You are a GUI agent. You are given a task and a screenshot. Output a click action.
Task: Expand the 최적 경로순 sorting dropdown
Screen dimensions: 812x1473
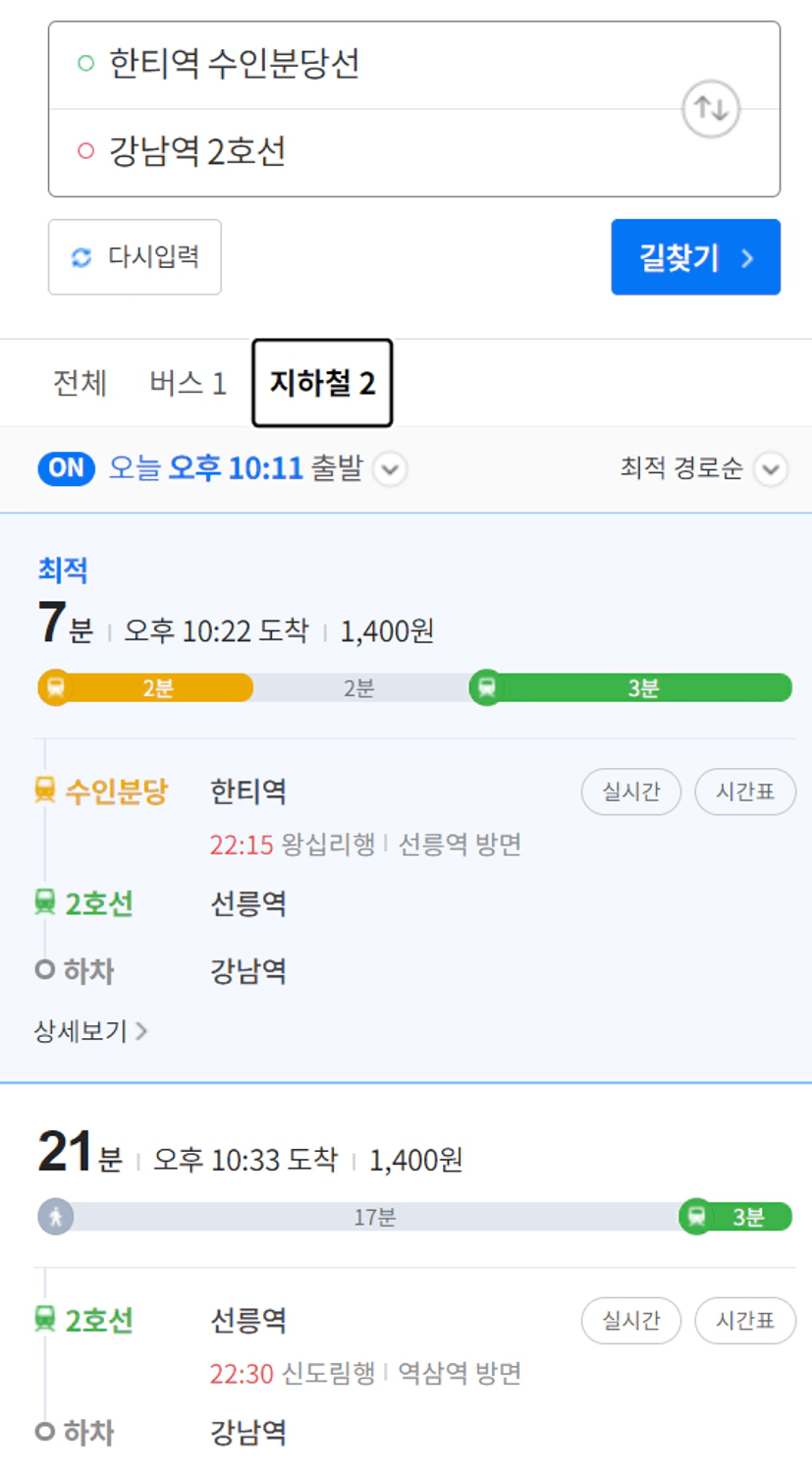point(771,469)
